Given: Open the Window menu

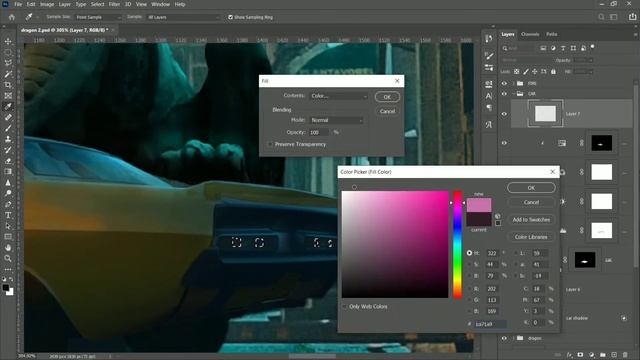Looking at the screenshot, I should (160, 4).
